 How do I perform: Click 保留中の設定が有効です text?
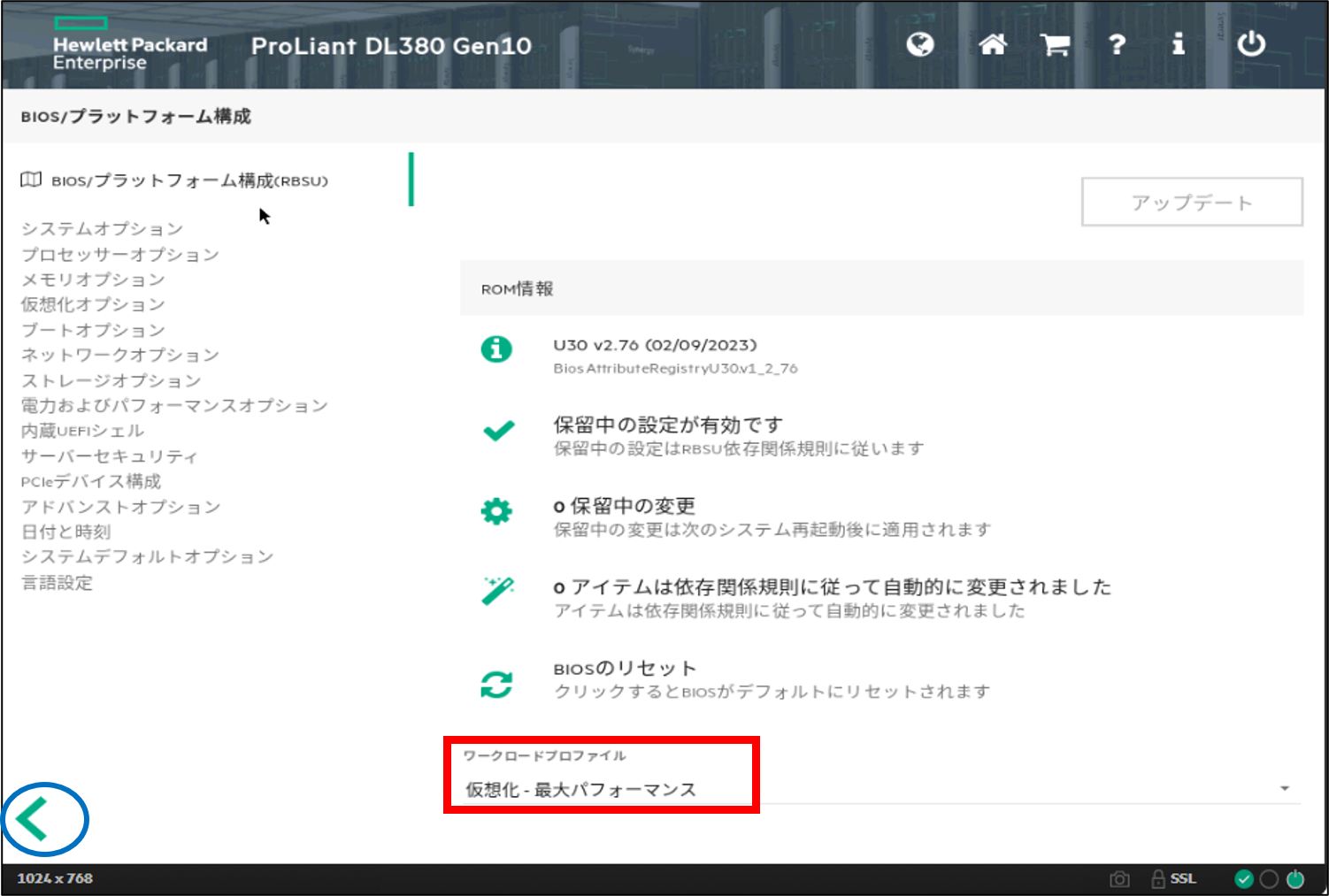pyautogui.click(x=669, y=425)
